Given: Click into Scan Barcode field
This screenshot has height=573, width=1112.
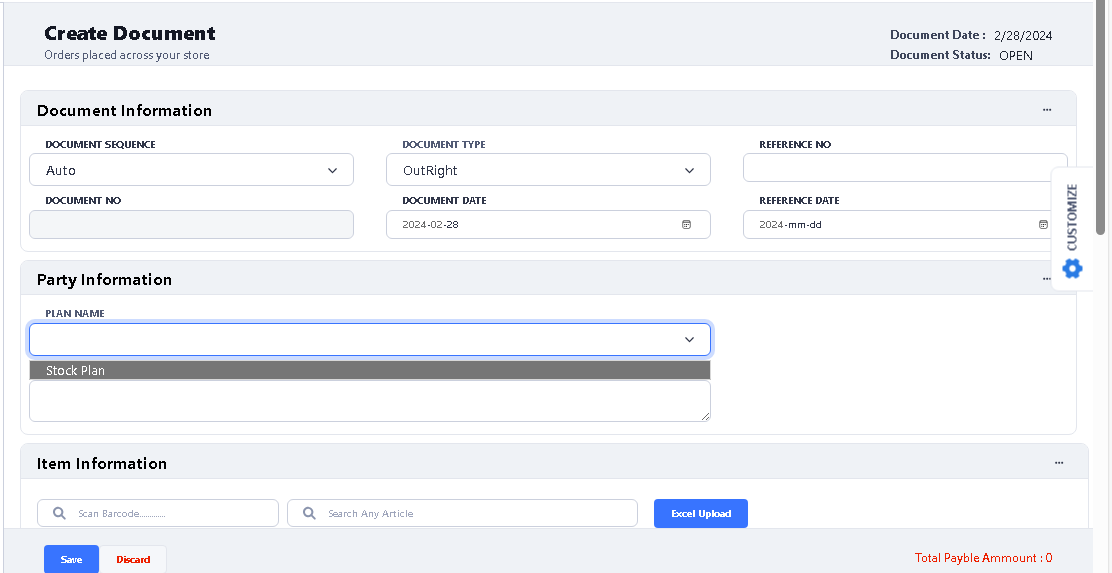Looking at the screenshot, I should pyautogui.click(x=170, y=513).
